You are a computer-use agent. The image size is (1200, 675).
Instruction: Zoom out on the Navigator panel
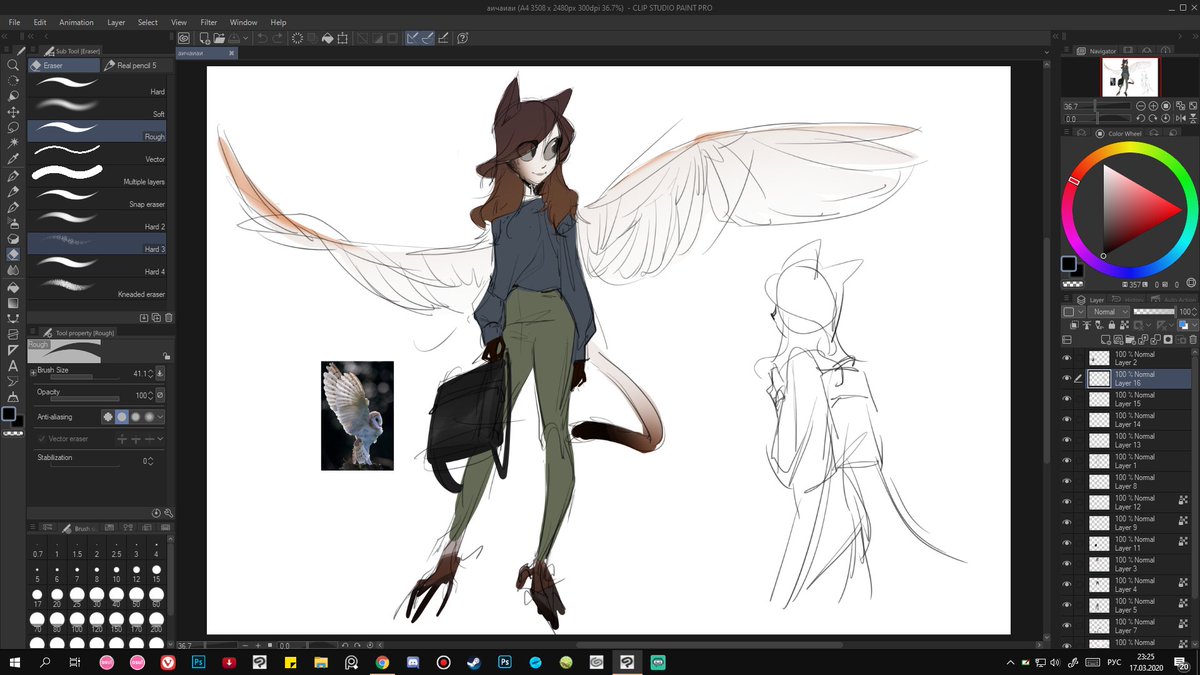1141,106
